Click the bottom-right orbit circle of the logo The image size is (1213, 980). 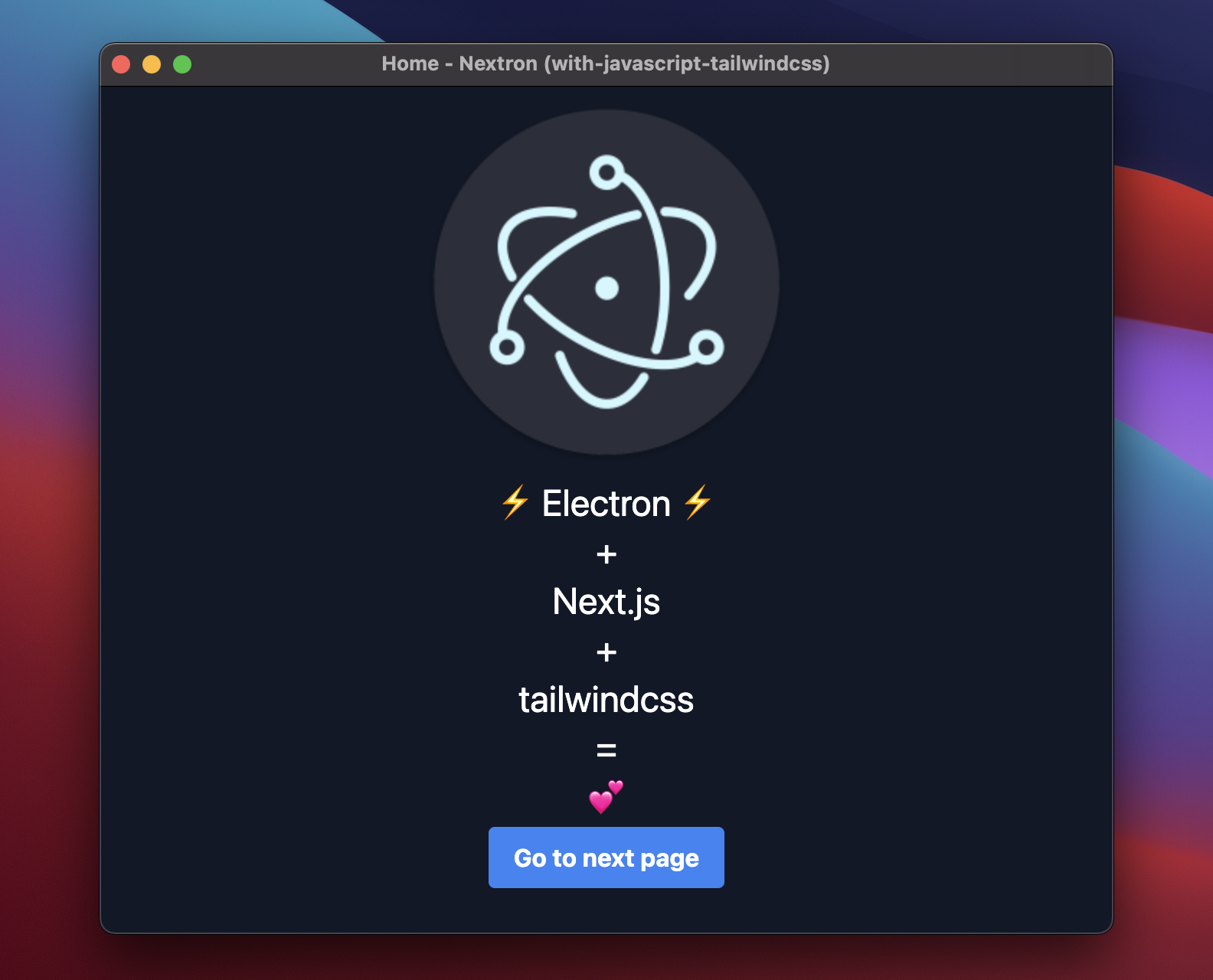coord(706,348)
